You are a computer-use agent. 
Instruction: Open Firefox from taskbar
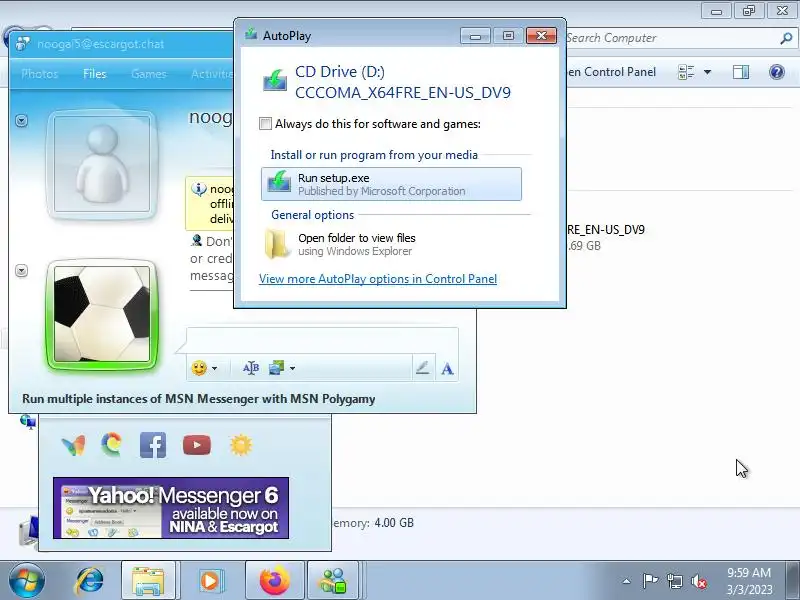[x=274, y=581]
